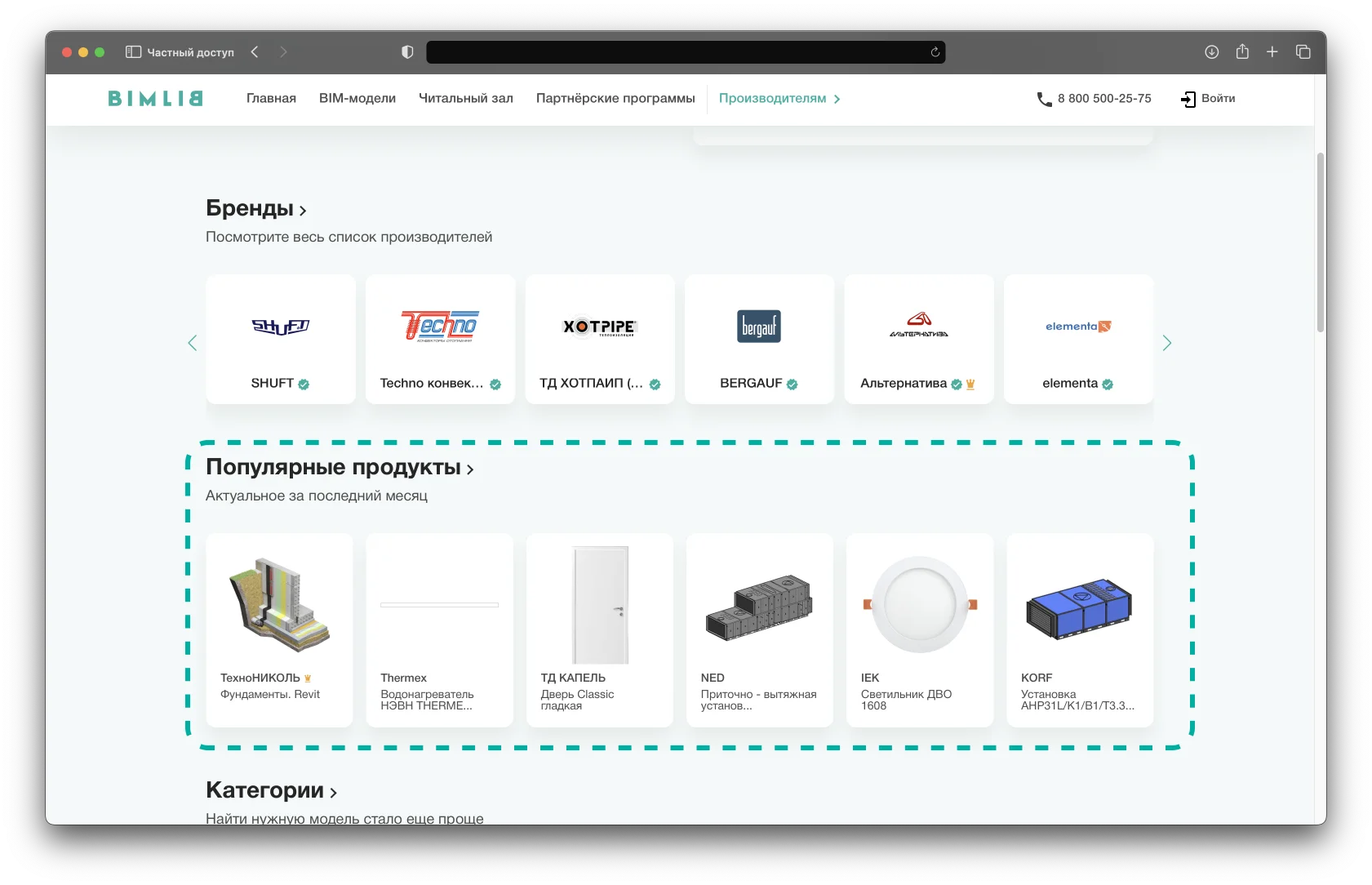Open the Safari sidebar panel icon

tap(134, 51)
